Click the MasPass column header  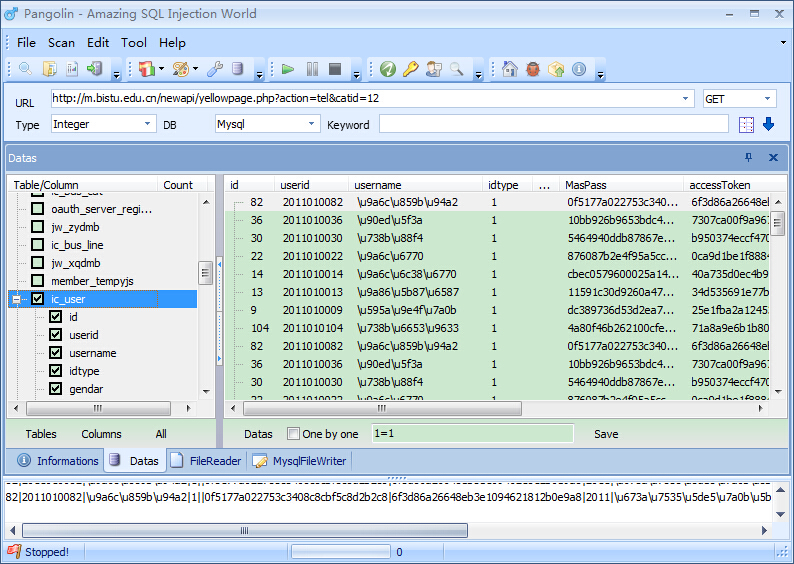621,185
